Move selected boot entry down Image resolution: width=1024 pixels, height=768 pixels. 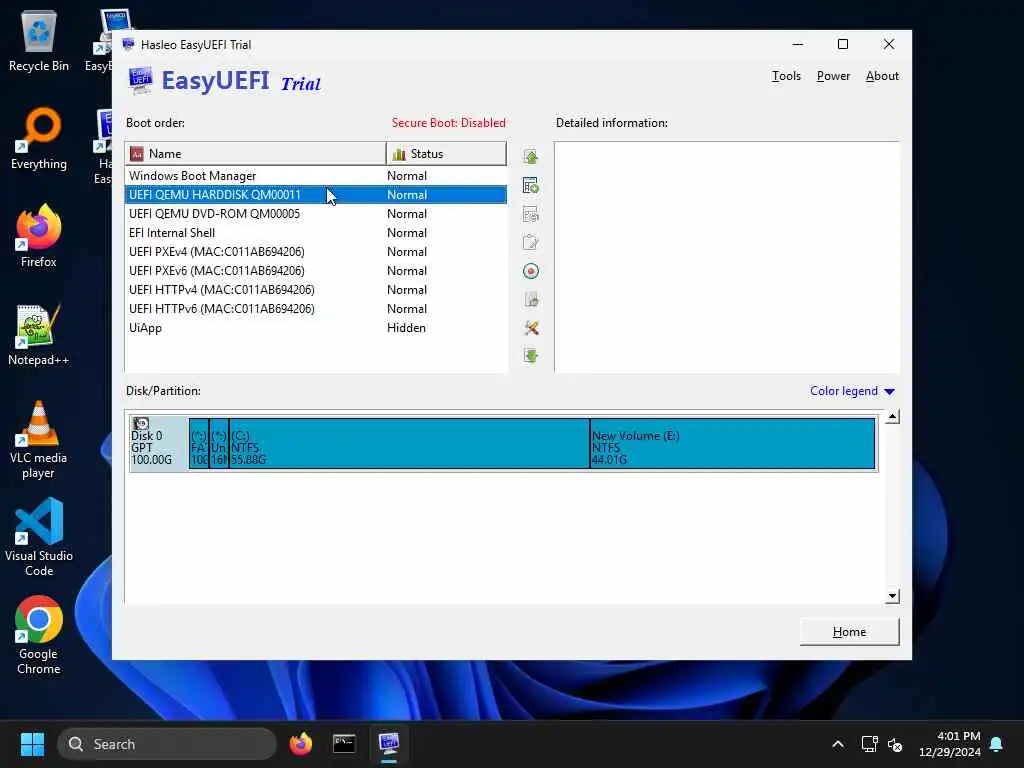[530, 356]
